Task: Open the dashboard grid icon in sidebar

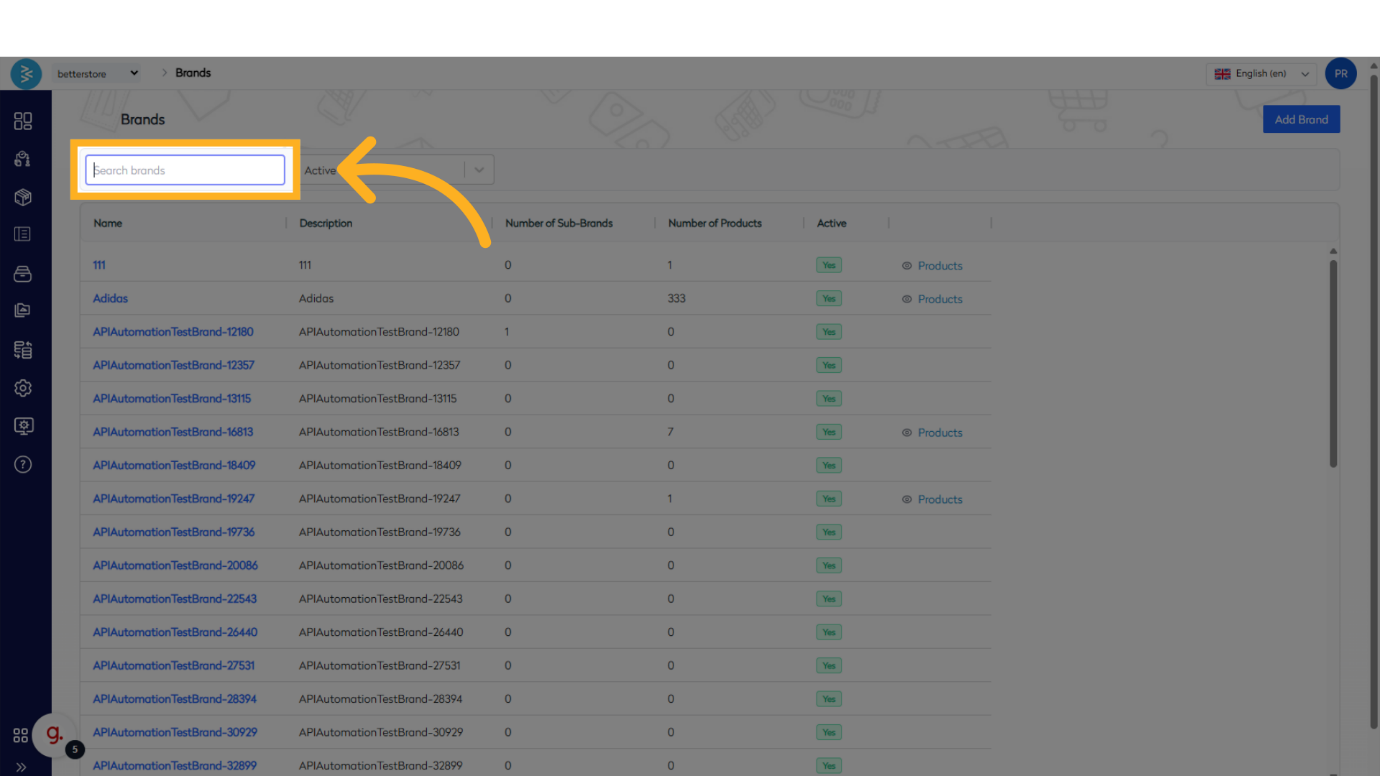Action: pos(23,121)
